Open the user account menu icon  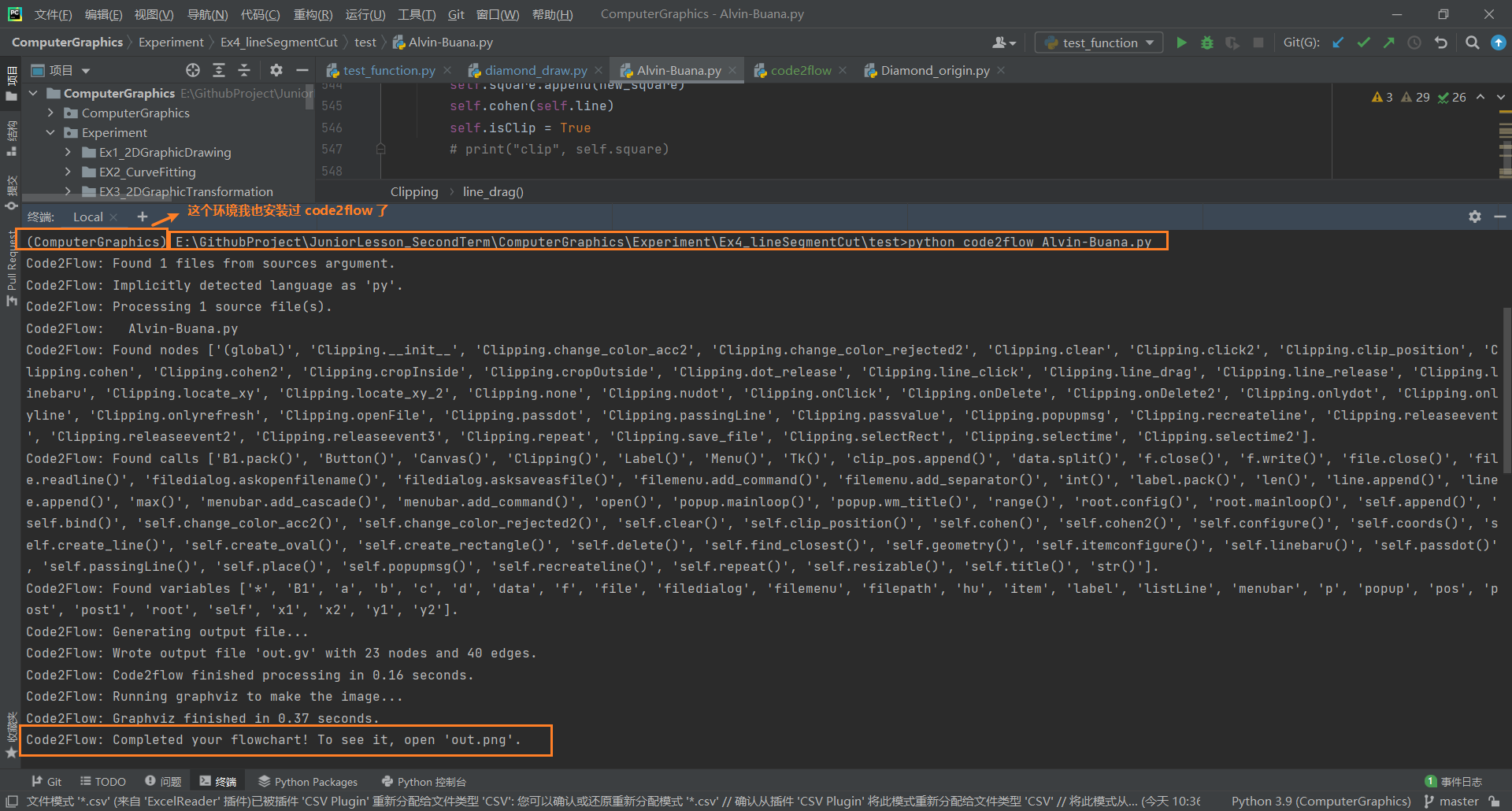pos(1004,43)
